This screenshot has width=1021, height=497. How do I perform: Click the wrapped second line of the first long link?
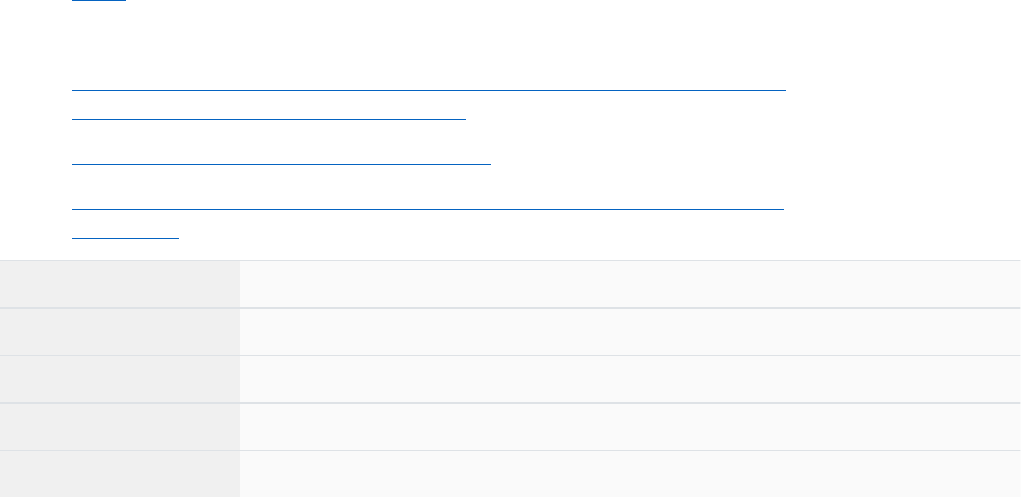(x=269, y=117)
